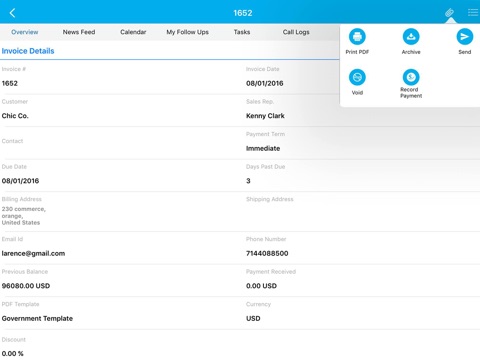Switch to My Follow Ups tab
This screenshot has height=360, width=480.
[187, 32]
